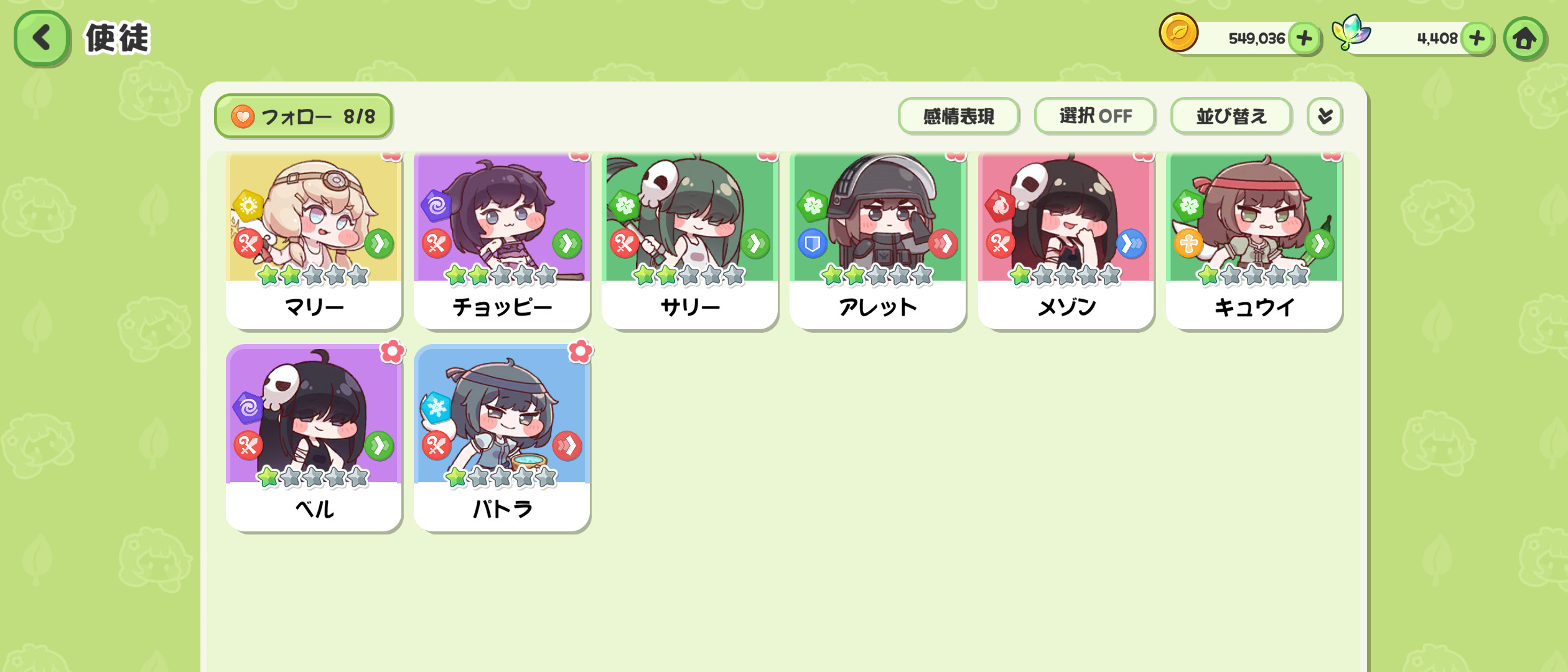
Task: Click the orange cross healer icon on キュウイ
Action: click(1188, 243)
